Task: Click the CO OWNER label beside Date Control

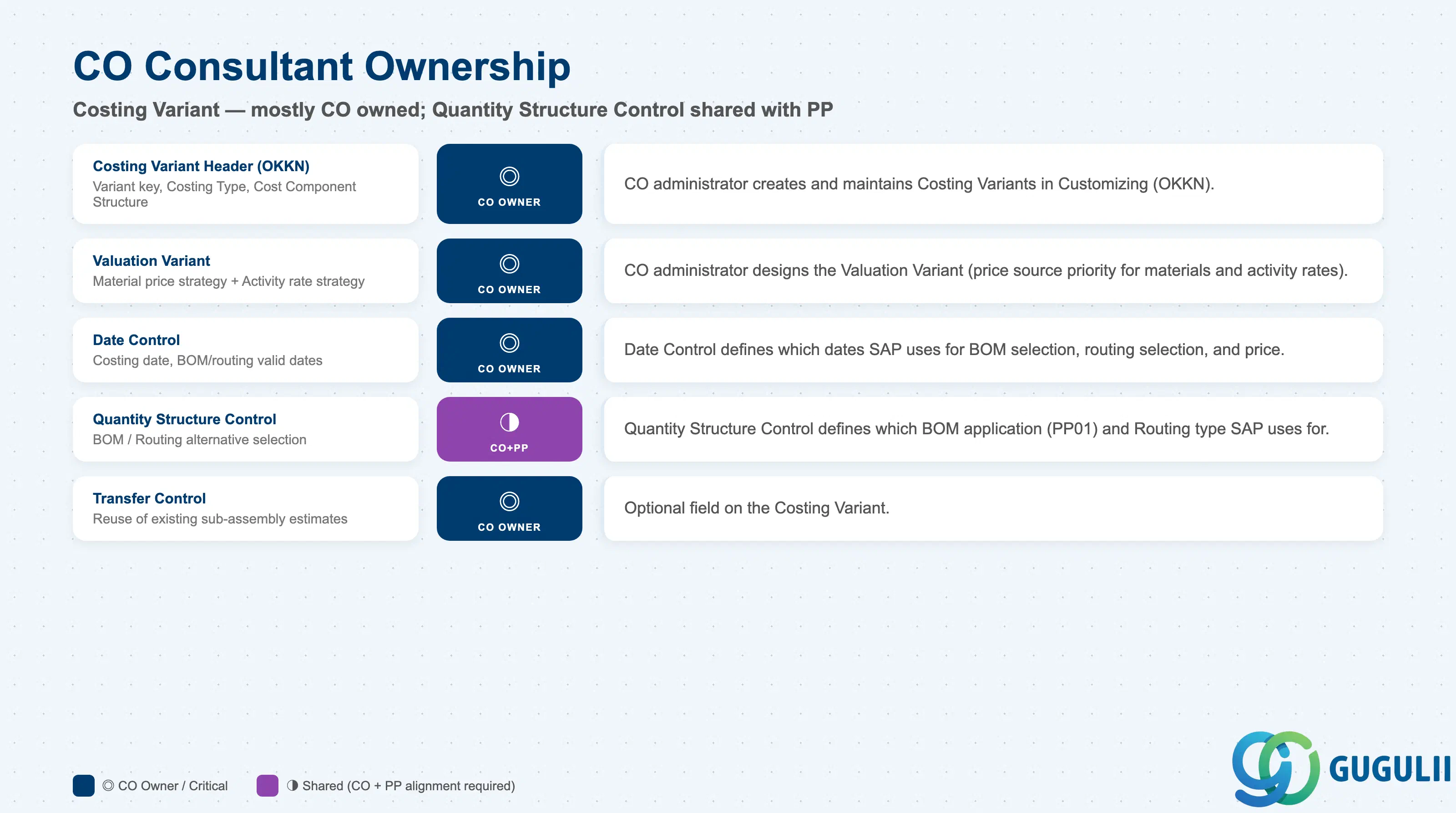Action: [x=509, y=369]
